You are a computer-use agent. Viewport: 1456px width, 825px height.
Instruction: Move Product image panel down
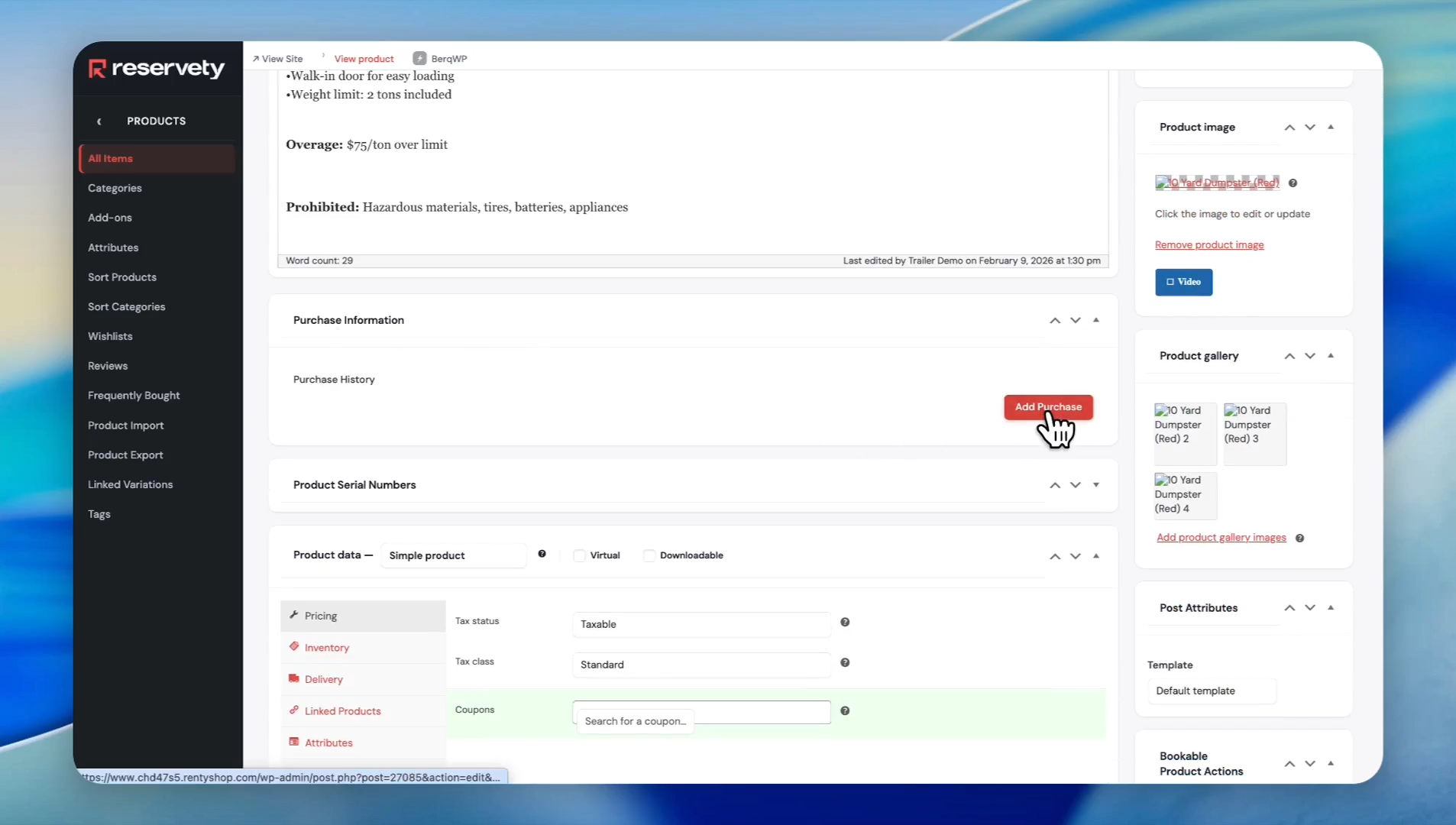(1310, 128)
